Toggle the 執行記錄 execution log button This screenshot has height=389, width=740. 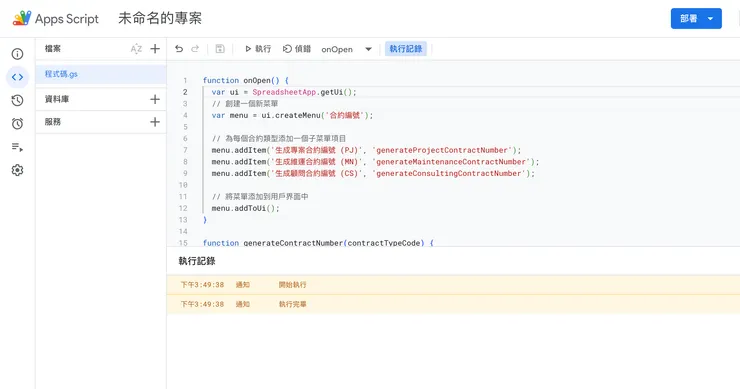[x=406, y=49]
